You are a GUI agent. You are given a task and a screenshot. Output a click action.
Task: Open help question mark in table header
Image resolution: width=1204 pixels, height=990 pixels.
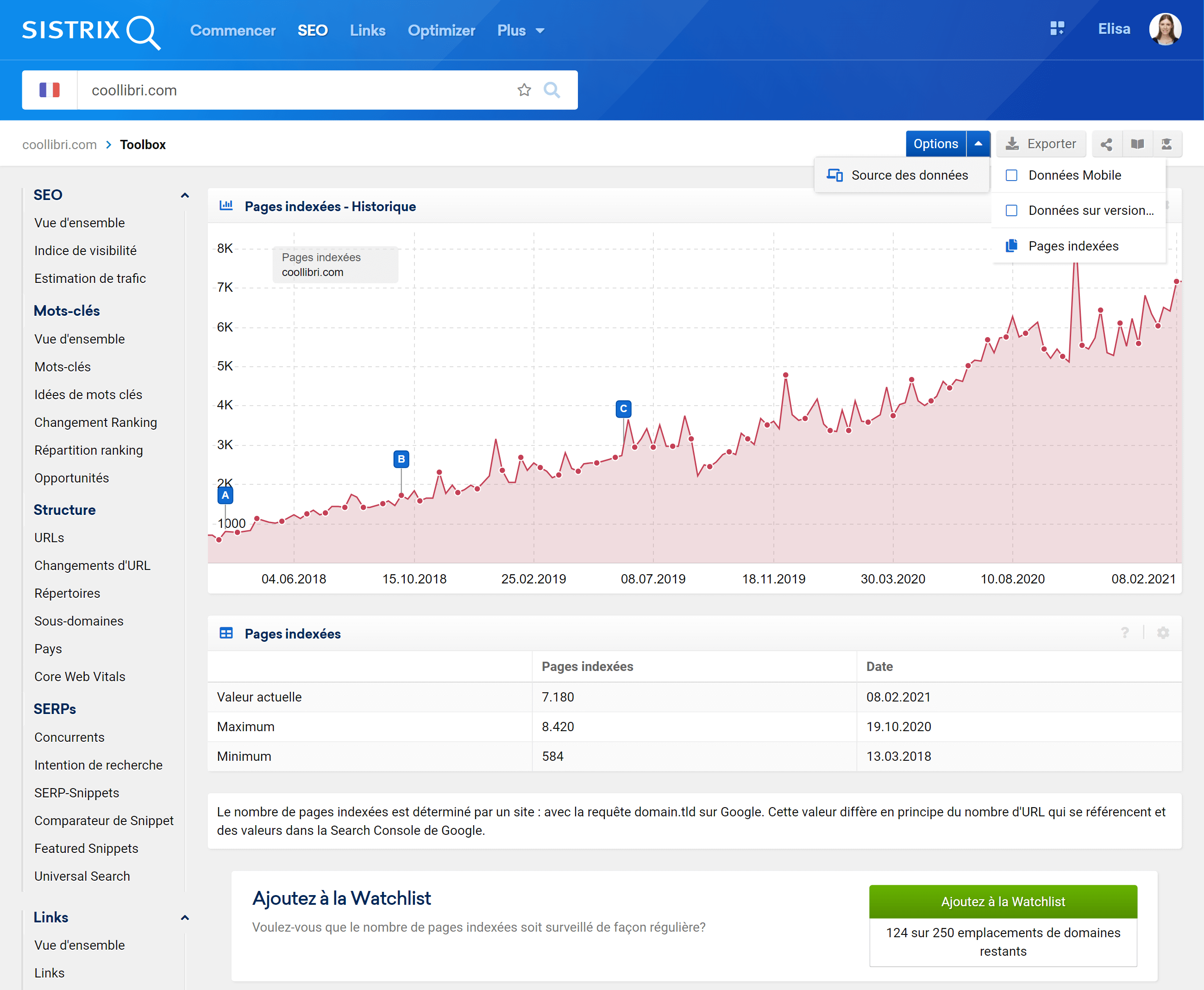(1125, 633)
